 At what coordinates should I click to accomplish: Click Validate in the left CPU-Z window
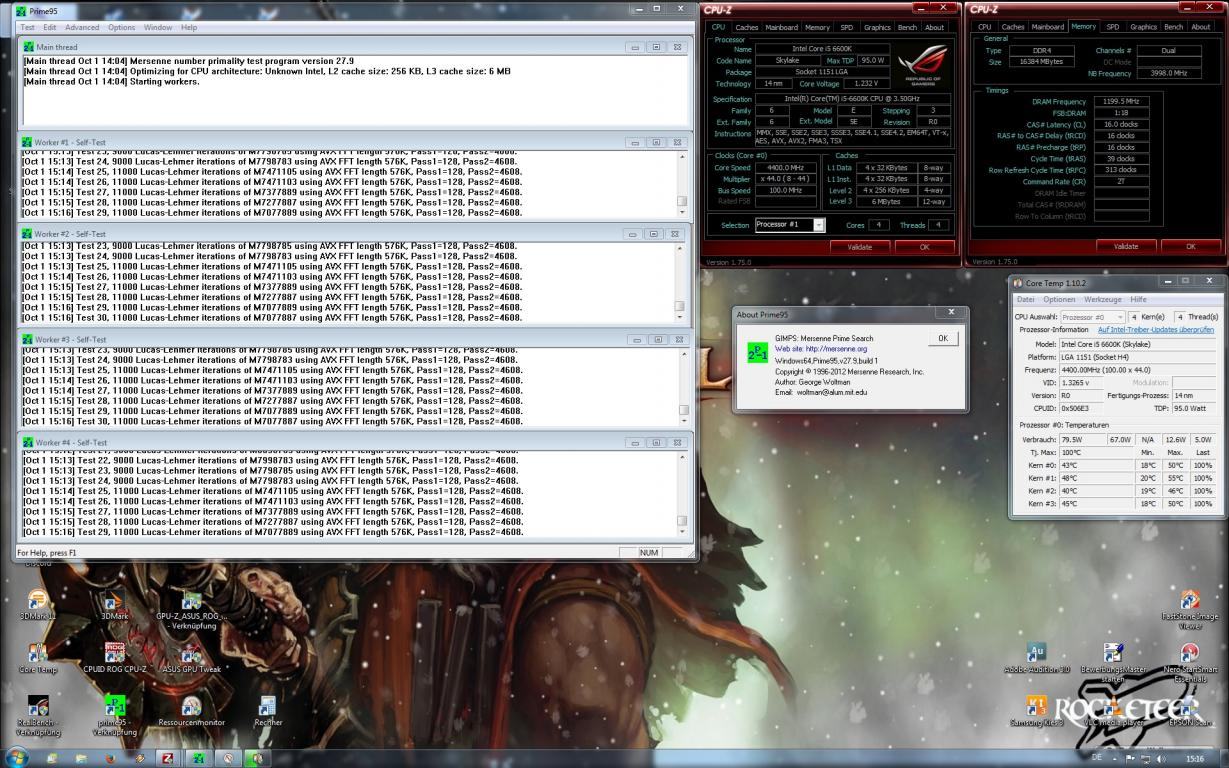click(x=859, y=246)
